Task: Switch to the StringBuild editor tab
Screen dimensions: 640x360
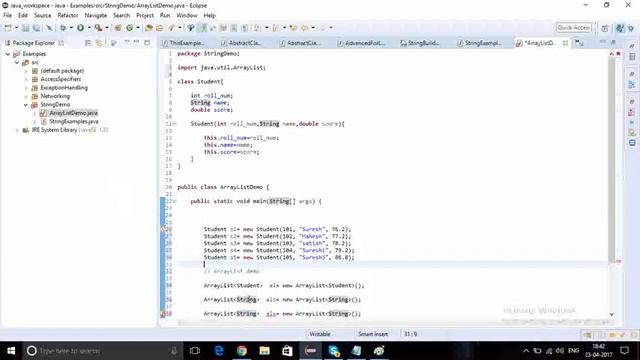Action: 420,43
